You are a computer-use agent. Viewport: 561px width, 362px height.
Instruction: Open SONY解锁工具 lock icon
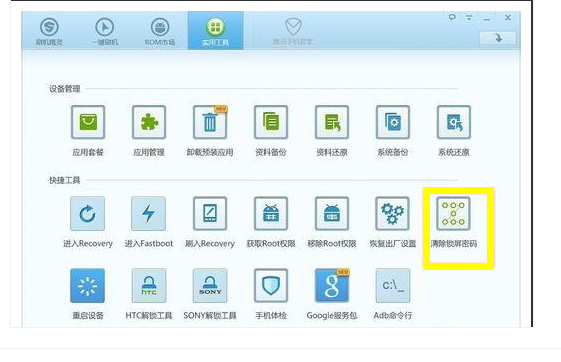[x=210, y=286]
